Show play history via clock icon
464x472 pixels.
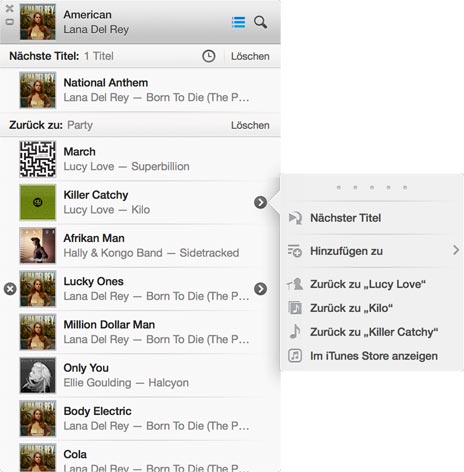click(209, 56)
